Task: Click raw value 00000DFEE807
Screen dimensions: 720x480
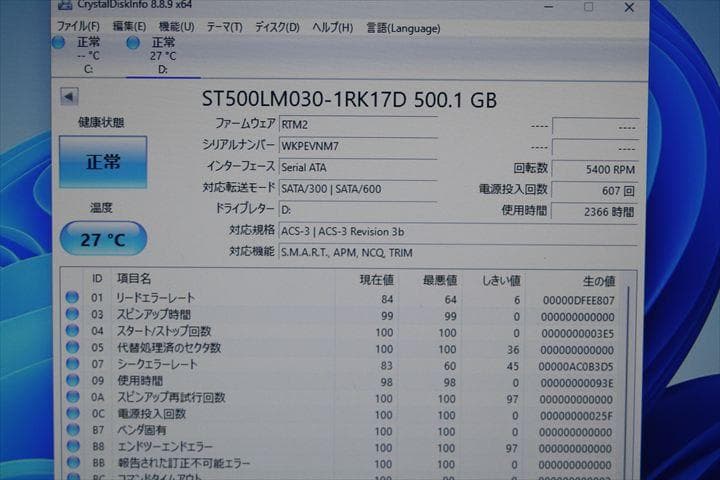Action: 579,300
